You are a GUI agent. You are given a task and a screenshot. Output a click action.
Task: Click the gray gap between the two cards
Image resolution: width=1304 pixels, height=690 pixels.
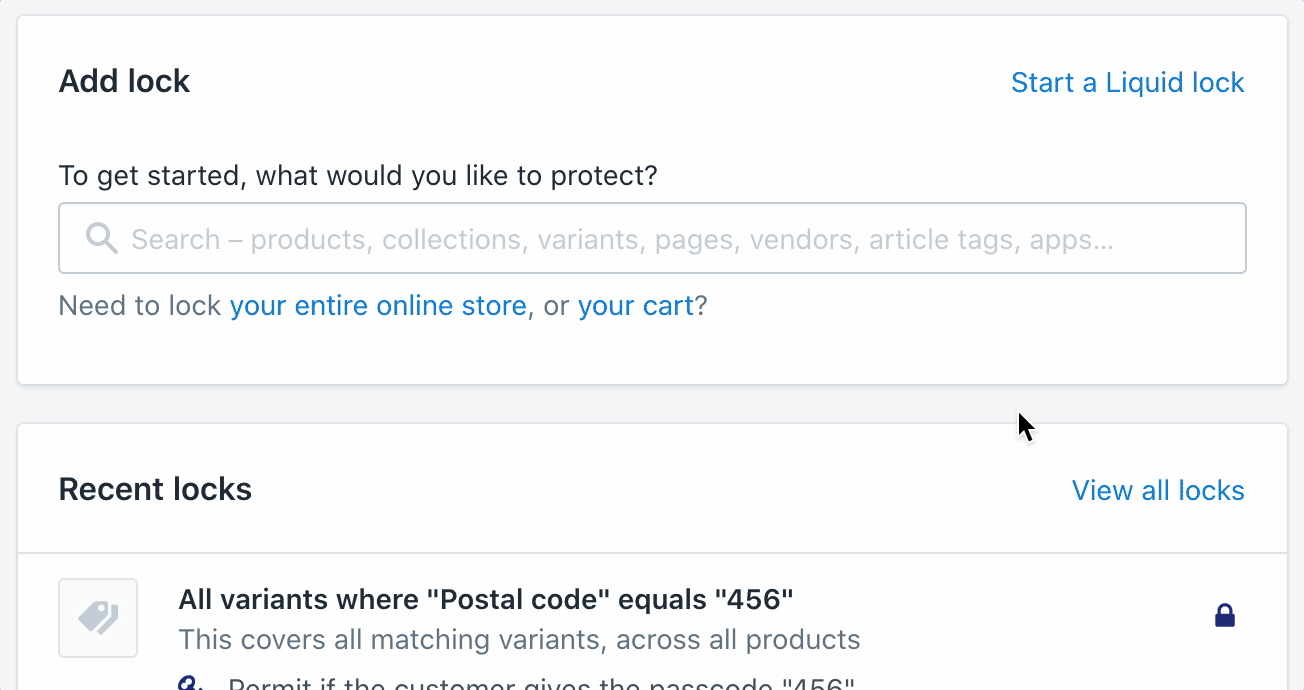[x=652, y=404]
